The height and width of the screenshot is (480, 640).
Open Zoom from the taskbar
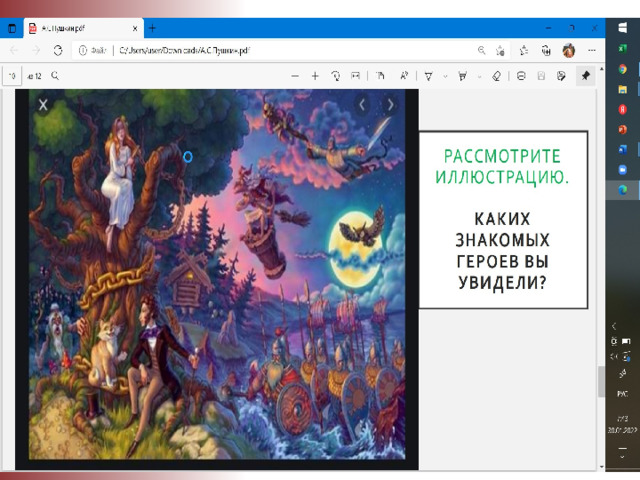(x=622, y=169)
